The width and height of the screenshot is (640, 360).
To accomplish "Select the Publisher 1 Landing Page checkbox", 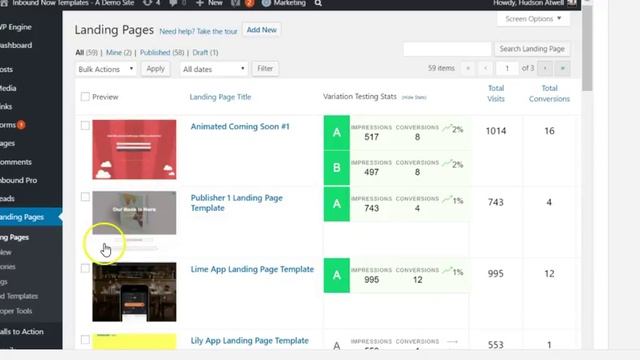I will pos(85,197).
